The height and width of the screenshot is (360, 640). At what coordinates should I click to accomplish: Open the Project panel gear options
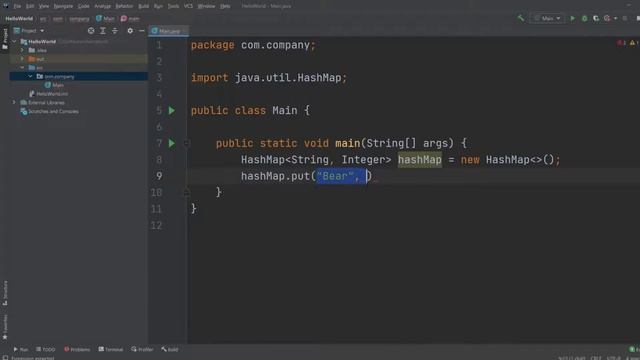coord(130,31)
